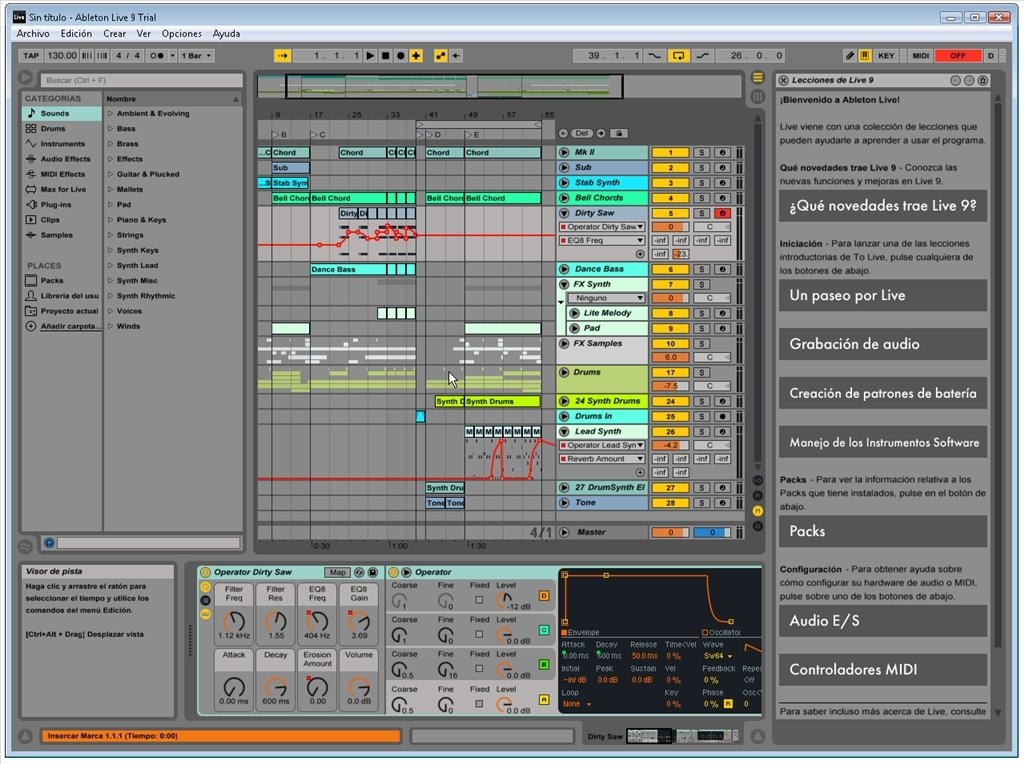
Task: Click the Stop button in transport
Action: click(385, 56)
